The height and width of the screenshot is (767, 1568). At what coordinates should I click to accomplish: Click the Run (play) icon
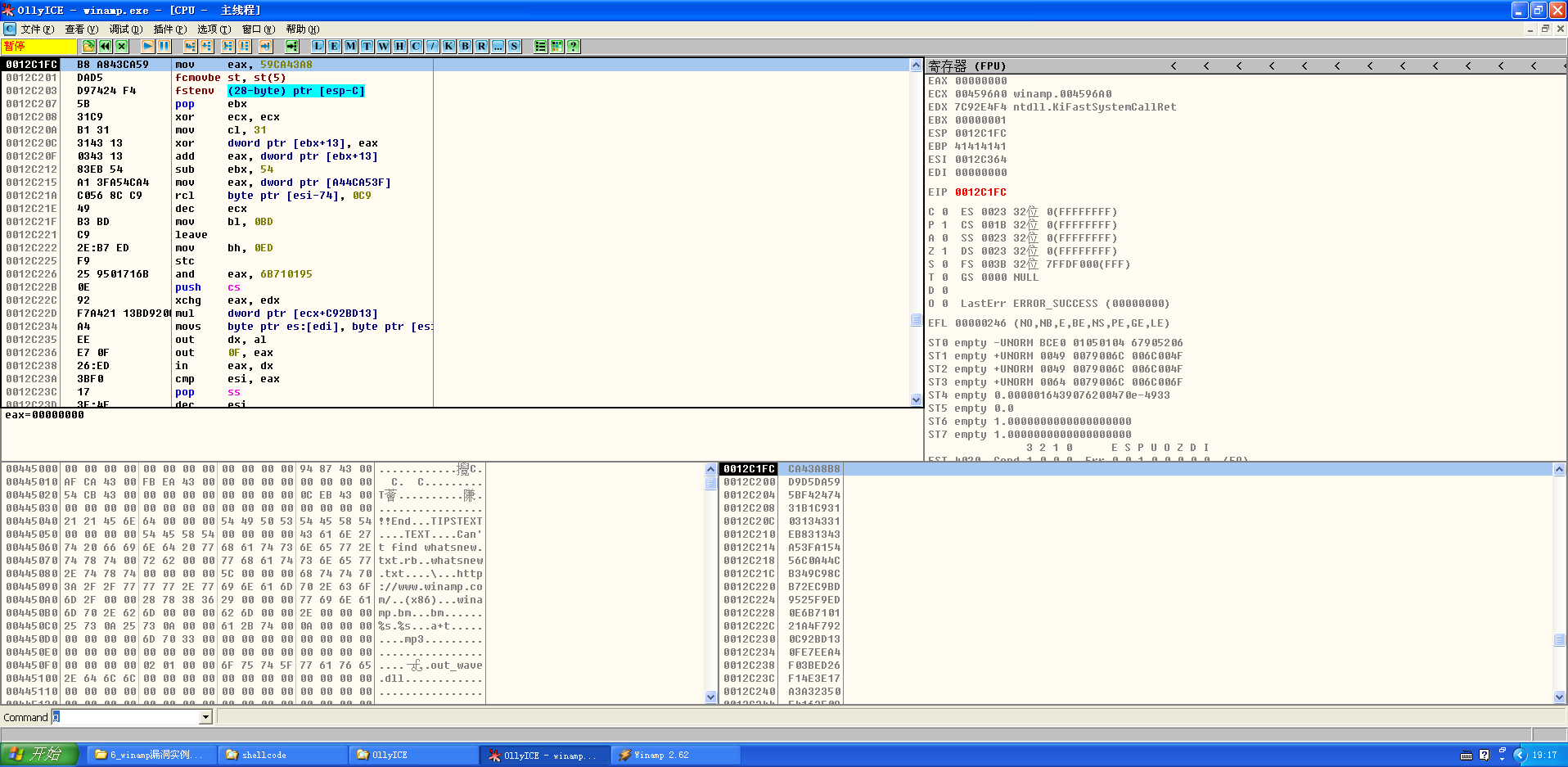click(148, 47)
